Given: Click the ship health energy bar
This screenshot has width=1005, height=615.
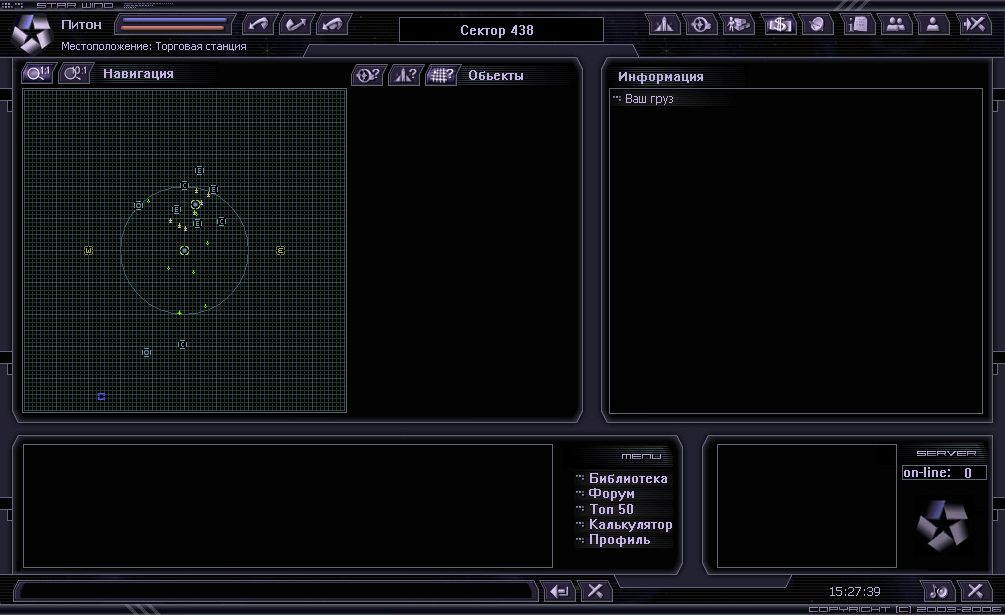Looking at the screenshot, I should click(x=173, y=24).
